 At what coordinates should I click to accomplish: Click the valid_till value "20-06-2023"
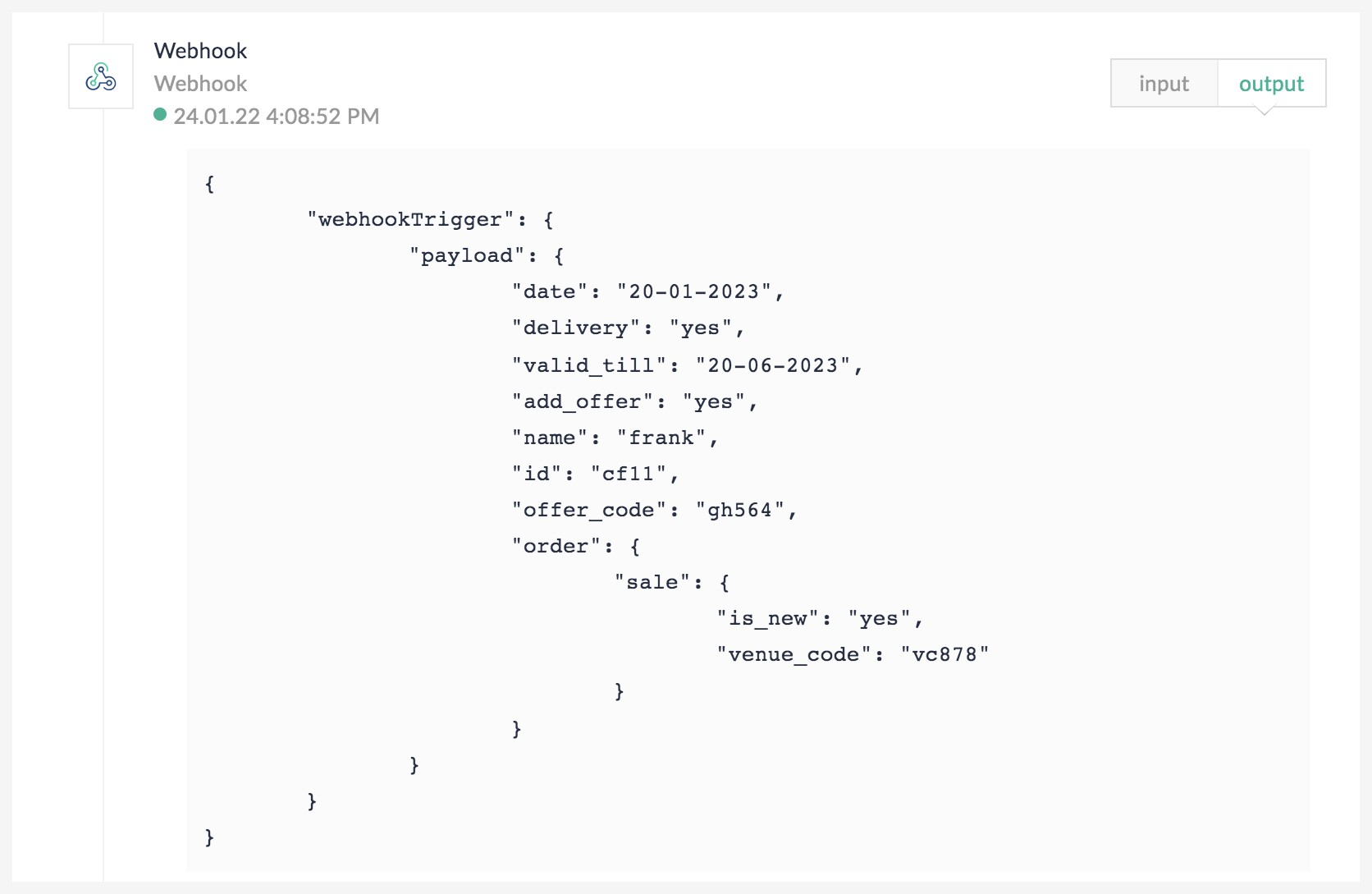click(x=773, y=365)
